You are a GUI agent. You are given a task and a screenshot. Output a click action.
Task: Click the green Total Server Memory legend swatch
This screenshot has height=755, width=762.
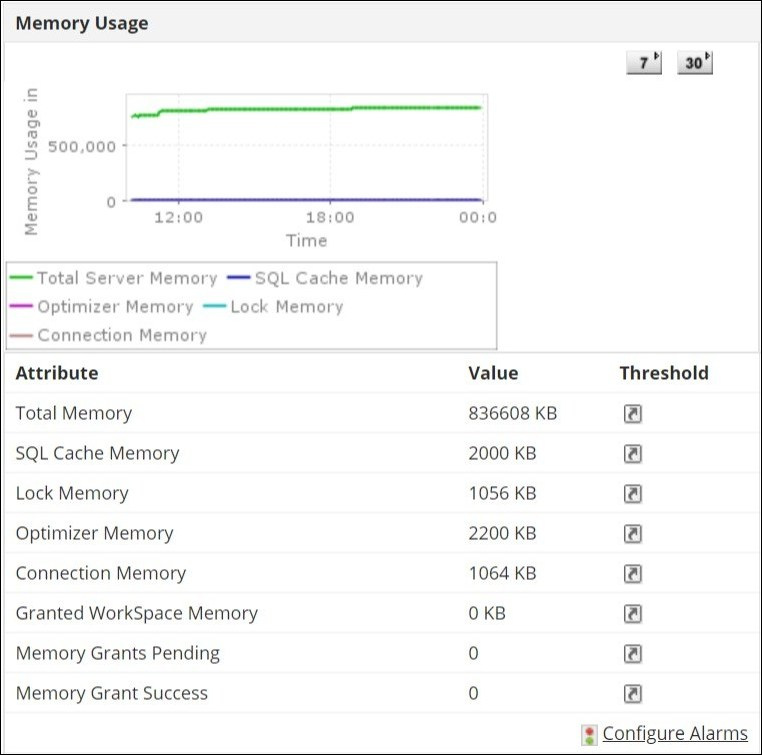tap(22, 279)
